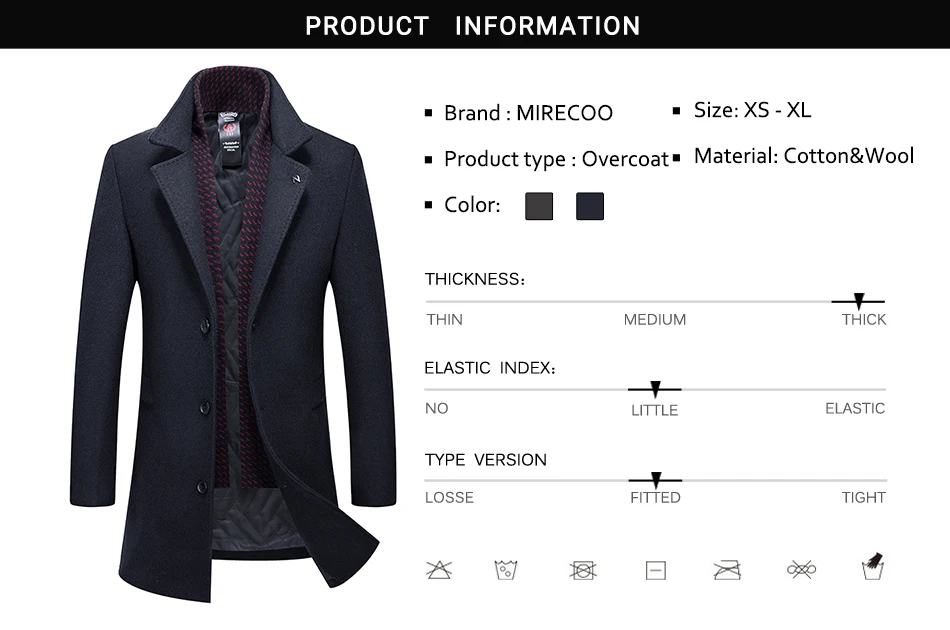Click the hand-wash care icon

872,566
